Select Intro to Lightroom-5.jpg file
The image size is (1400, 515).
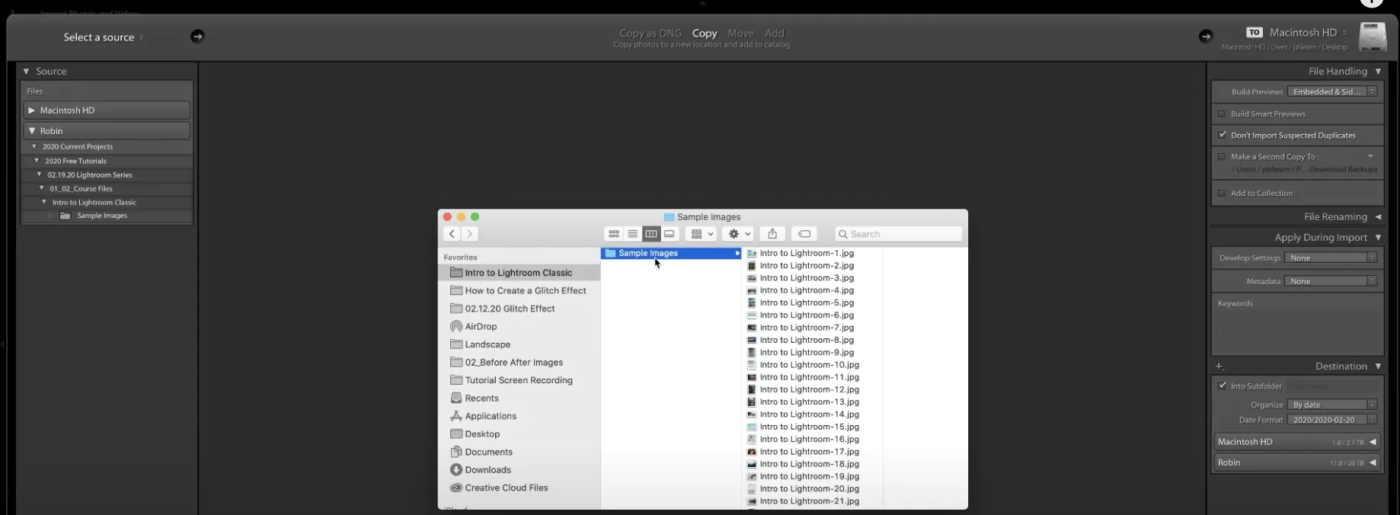pyautogui.click(x=806, y=303)
